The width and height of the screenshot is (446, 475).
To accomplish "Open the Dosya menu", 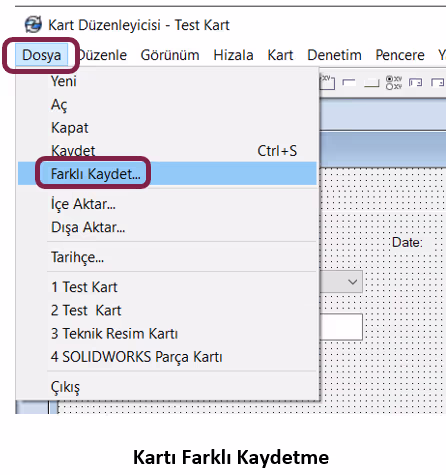I will click(42, 55).
